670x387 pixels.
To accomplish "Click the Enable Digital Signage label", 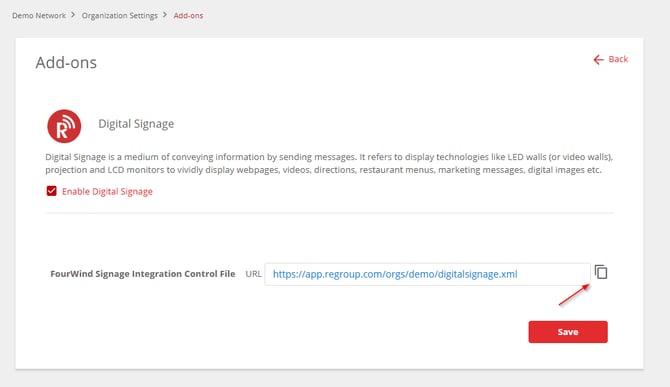I will 107,191.
